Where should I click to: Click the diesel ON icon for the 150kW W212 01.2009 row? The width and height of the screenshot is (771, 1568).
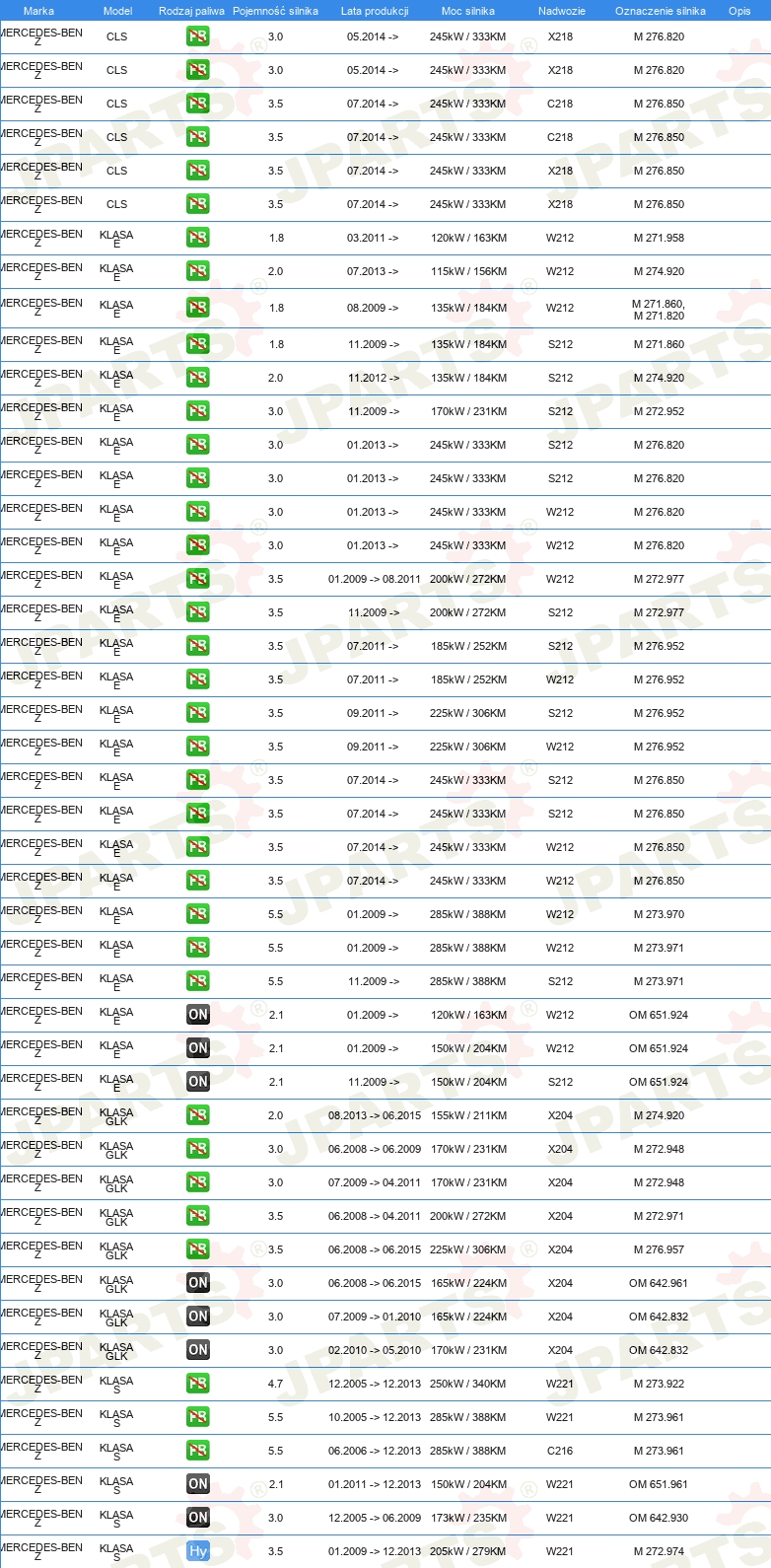(198, 1048)
